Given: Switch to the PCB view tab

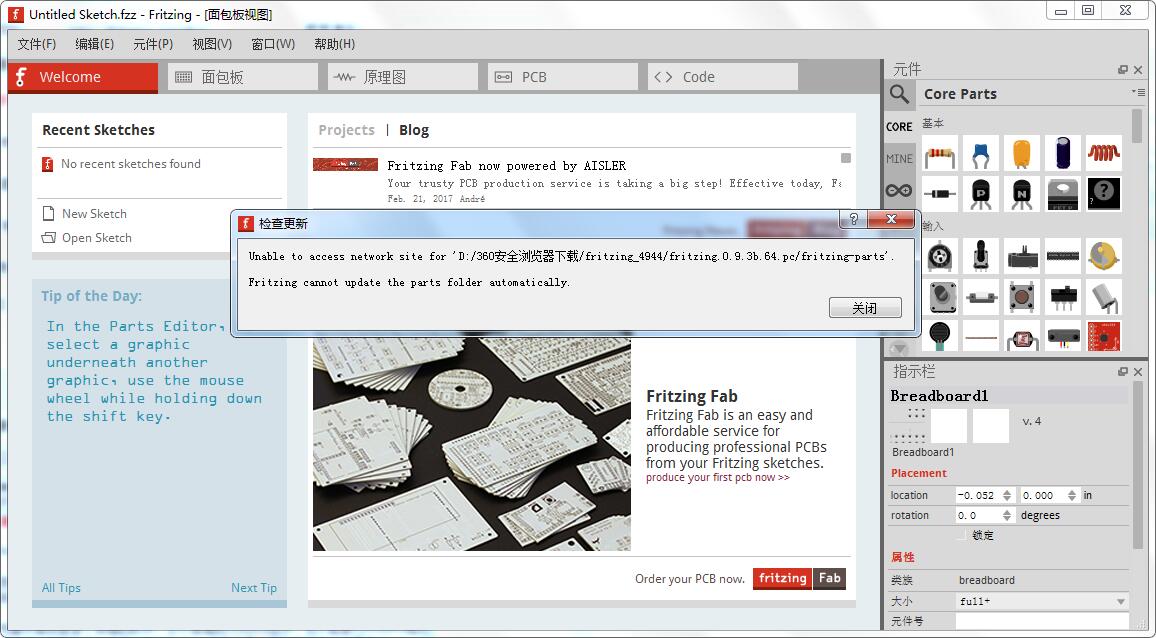Looking at the screenshot, I should coord(563,77).
